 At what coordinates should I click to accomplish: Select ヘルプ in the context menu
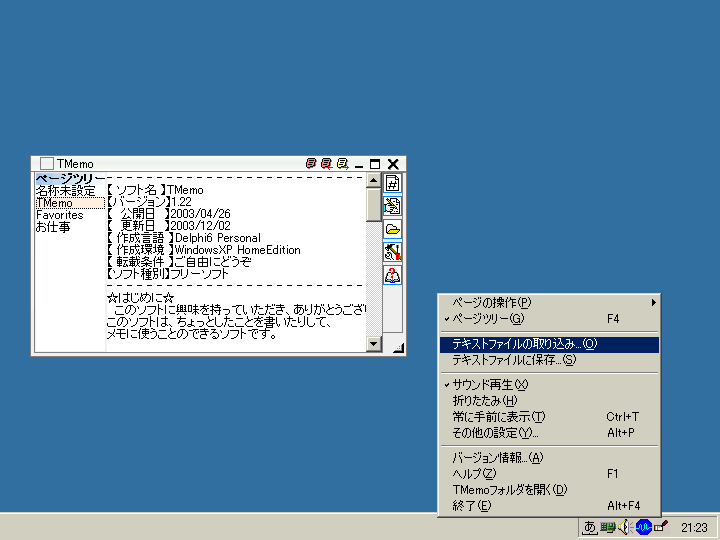point(550,473)
